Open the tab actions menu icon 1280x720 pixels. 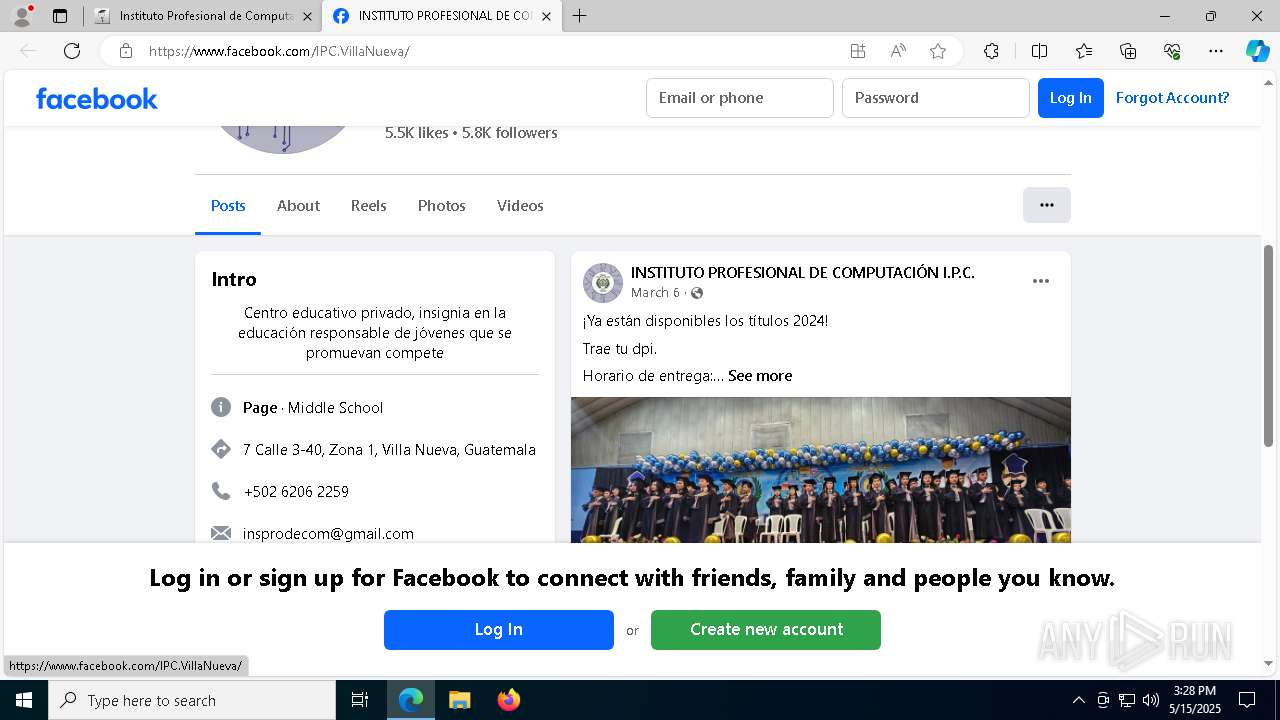(x=60, y=16)
